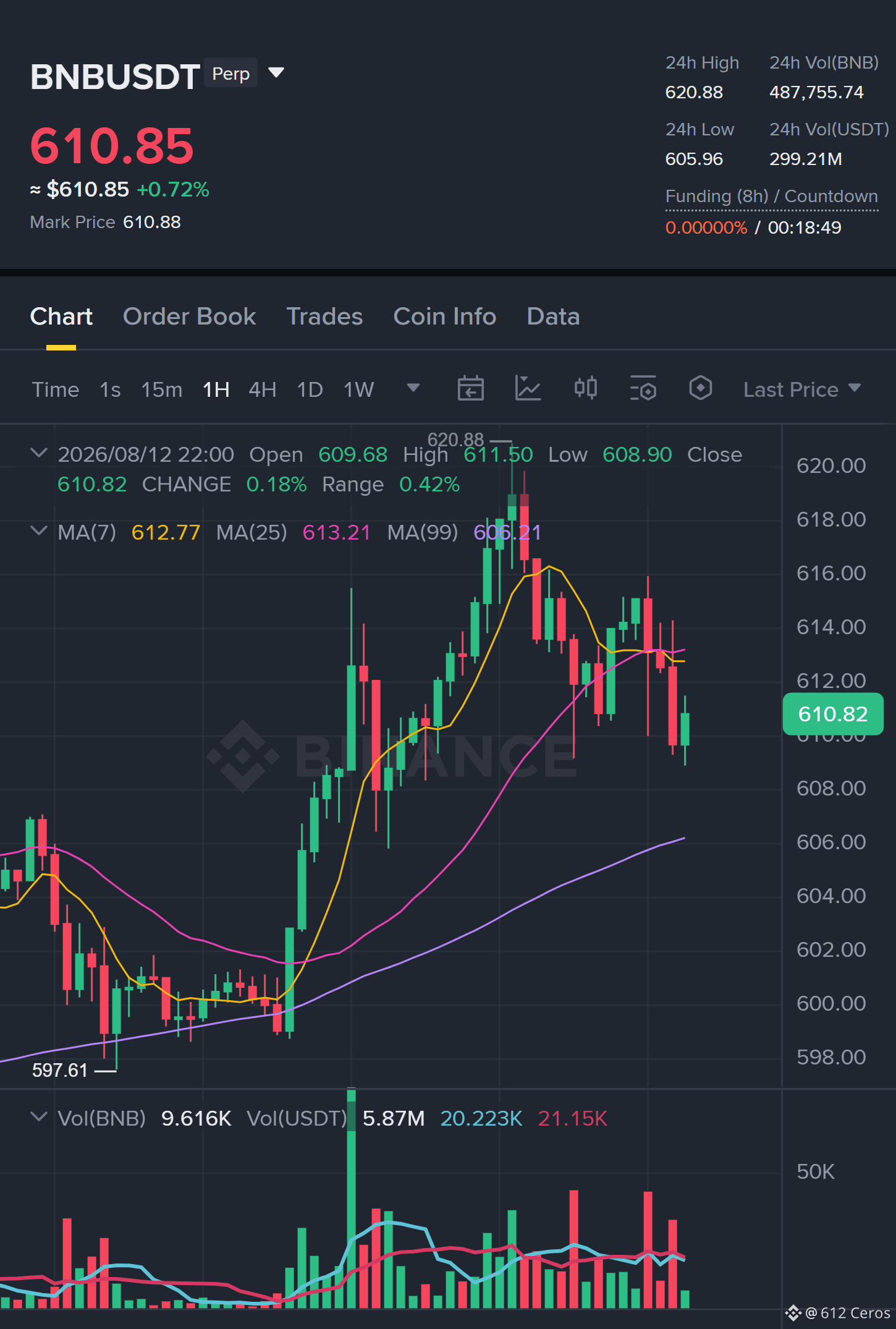Click the Vol(BNB) 9.616K value
The width and height of the screenshot is (896, 1329).
(x=197, y=1118)
